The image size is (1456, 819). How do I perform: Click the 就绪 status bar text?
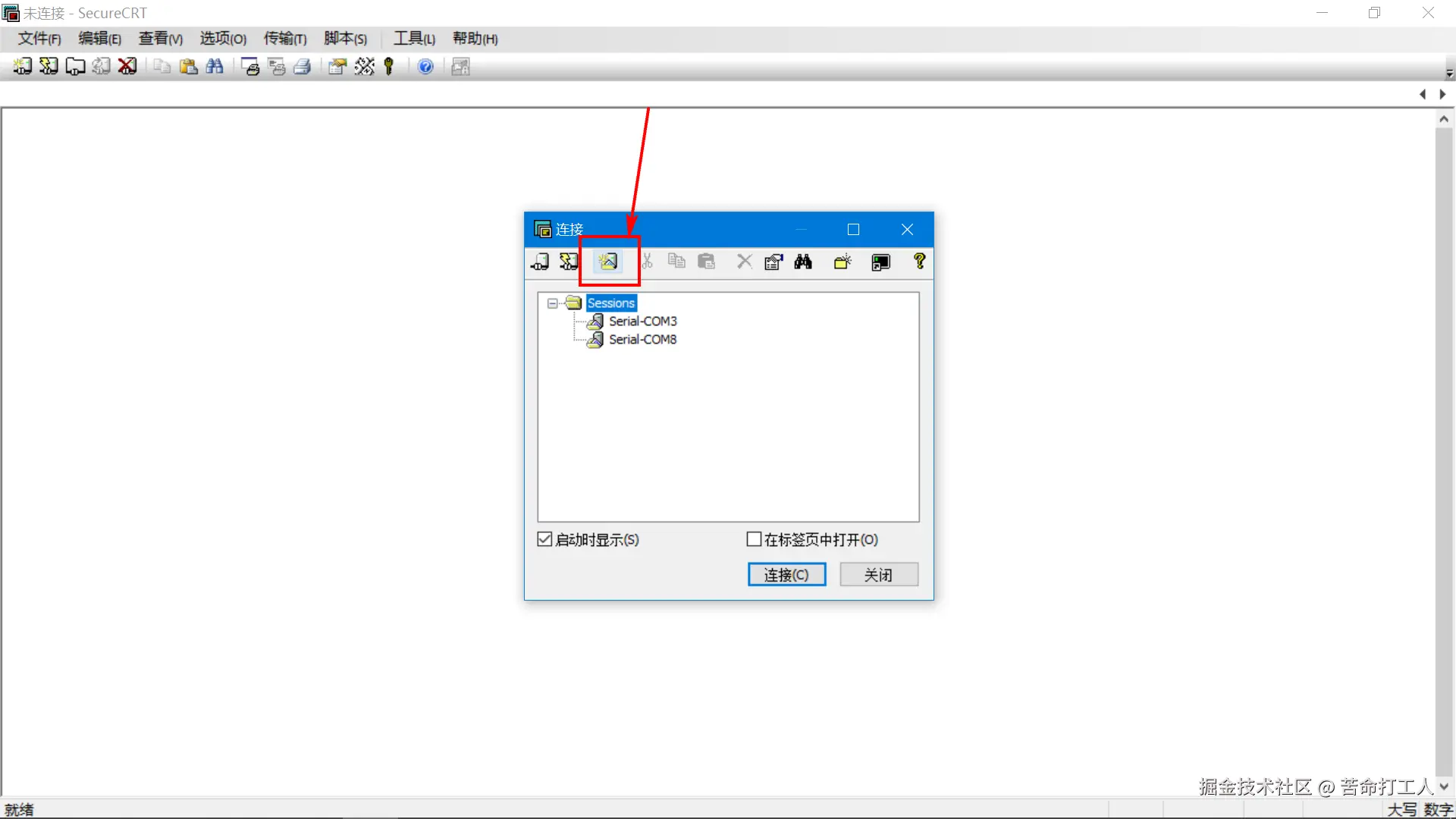19,810
